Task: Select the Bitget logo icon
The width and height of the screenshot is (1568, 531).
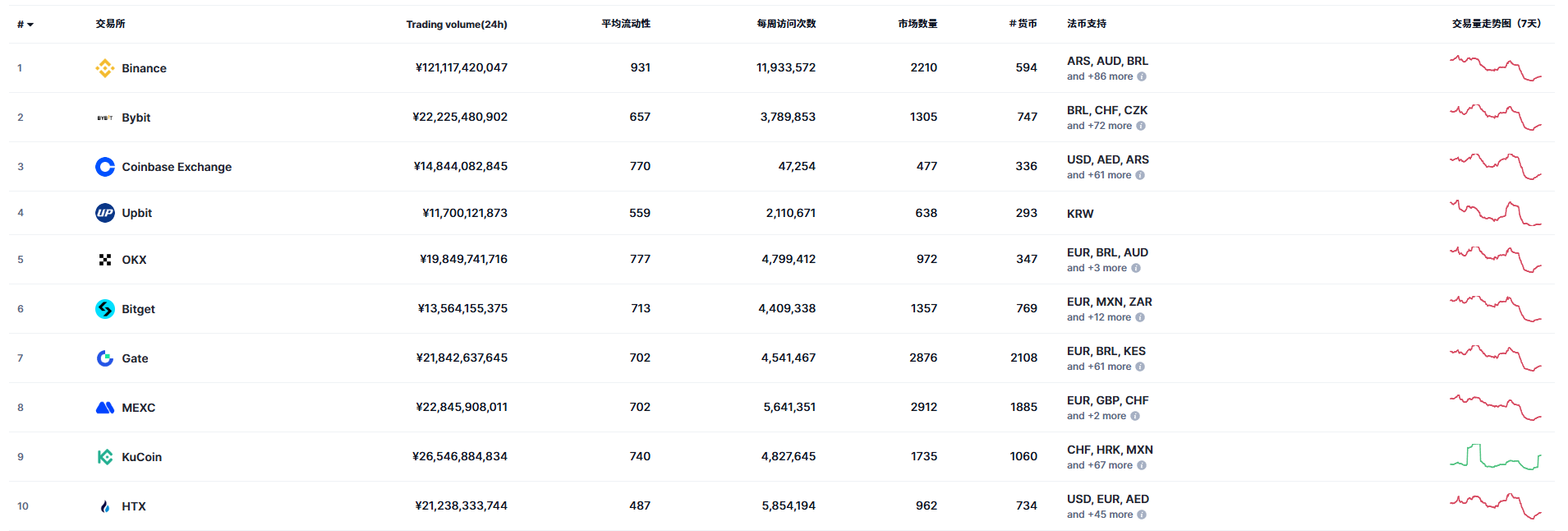Action: point(104,308)
